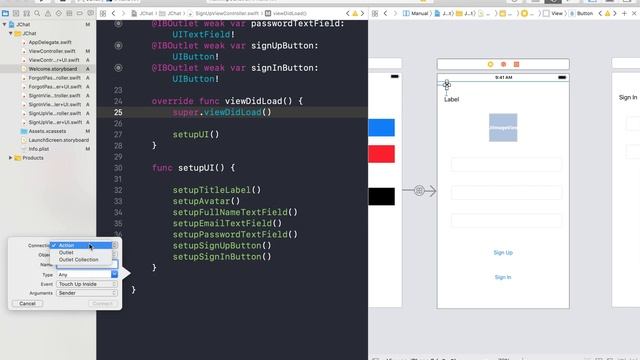Screen dimensions: 640x360
Task: Open the Issue navigator warning icon
Action: coord(48,13)
